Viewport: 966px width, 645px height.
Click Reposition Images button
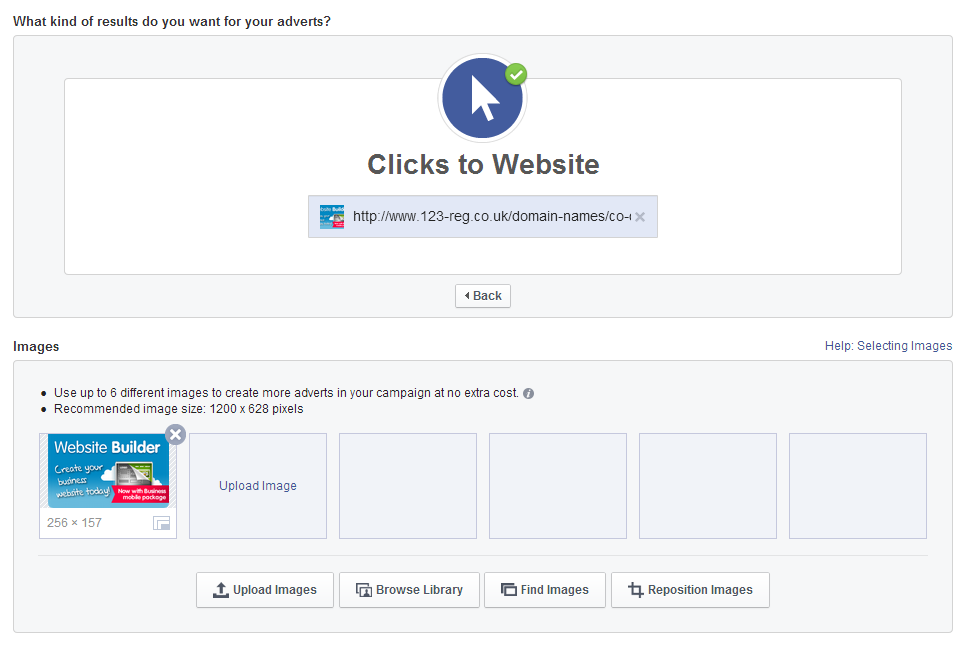coord(691,590)
